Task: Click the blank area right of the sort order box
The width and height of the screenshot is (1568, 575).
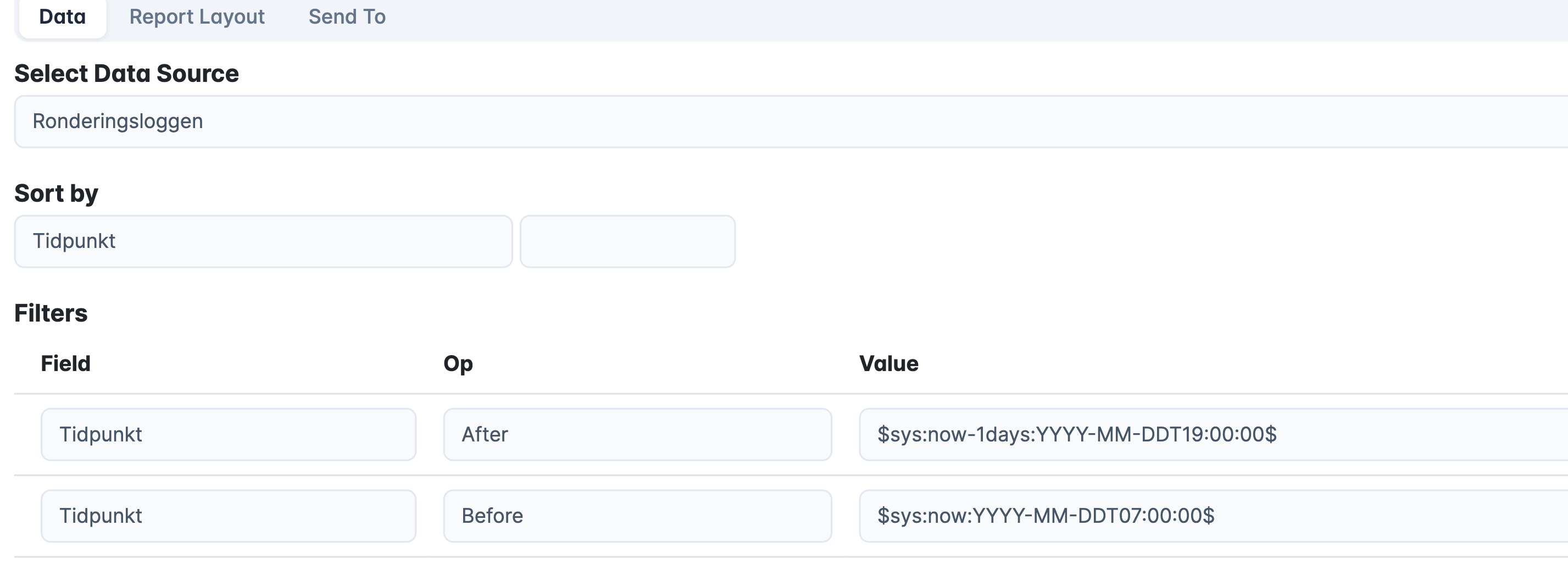Action: (x=1096, y=241)
